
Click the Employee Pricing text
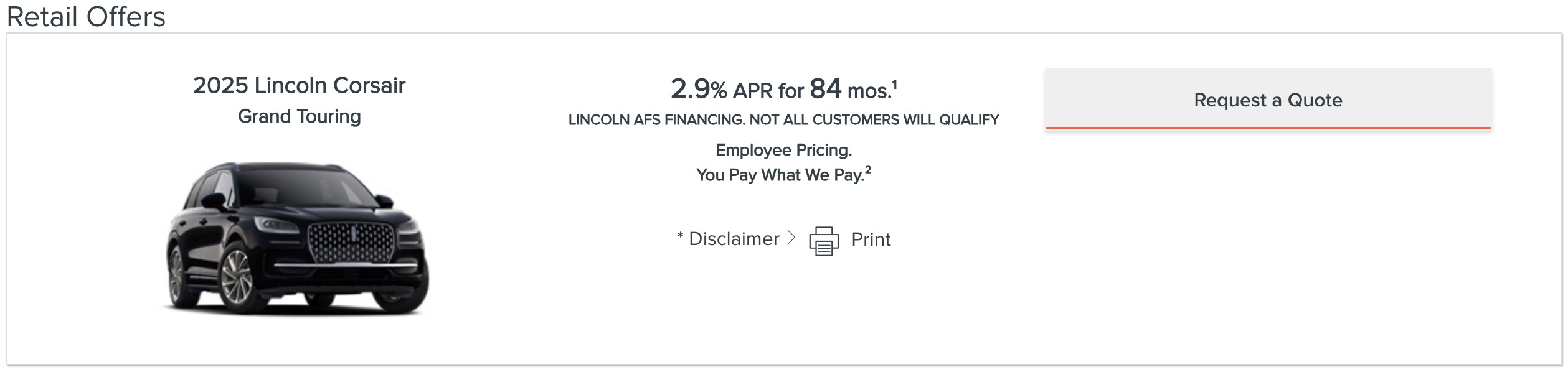click(x=783, y=150)
